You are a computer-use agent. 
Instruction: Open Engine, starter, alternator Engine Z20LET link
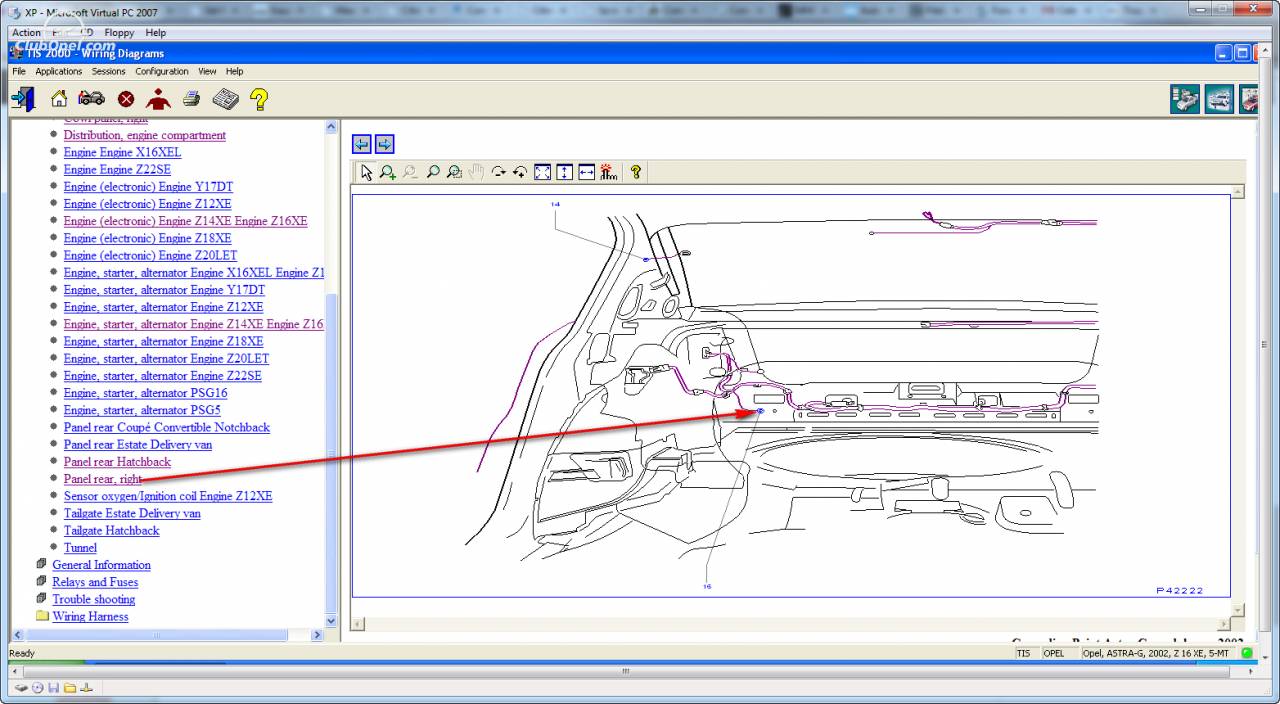click(x=166, y=358)
